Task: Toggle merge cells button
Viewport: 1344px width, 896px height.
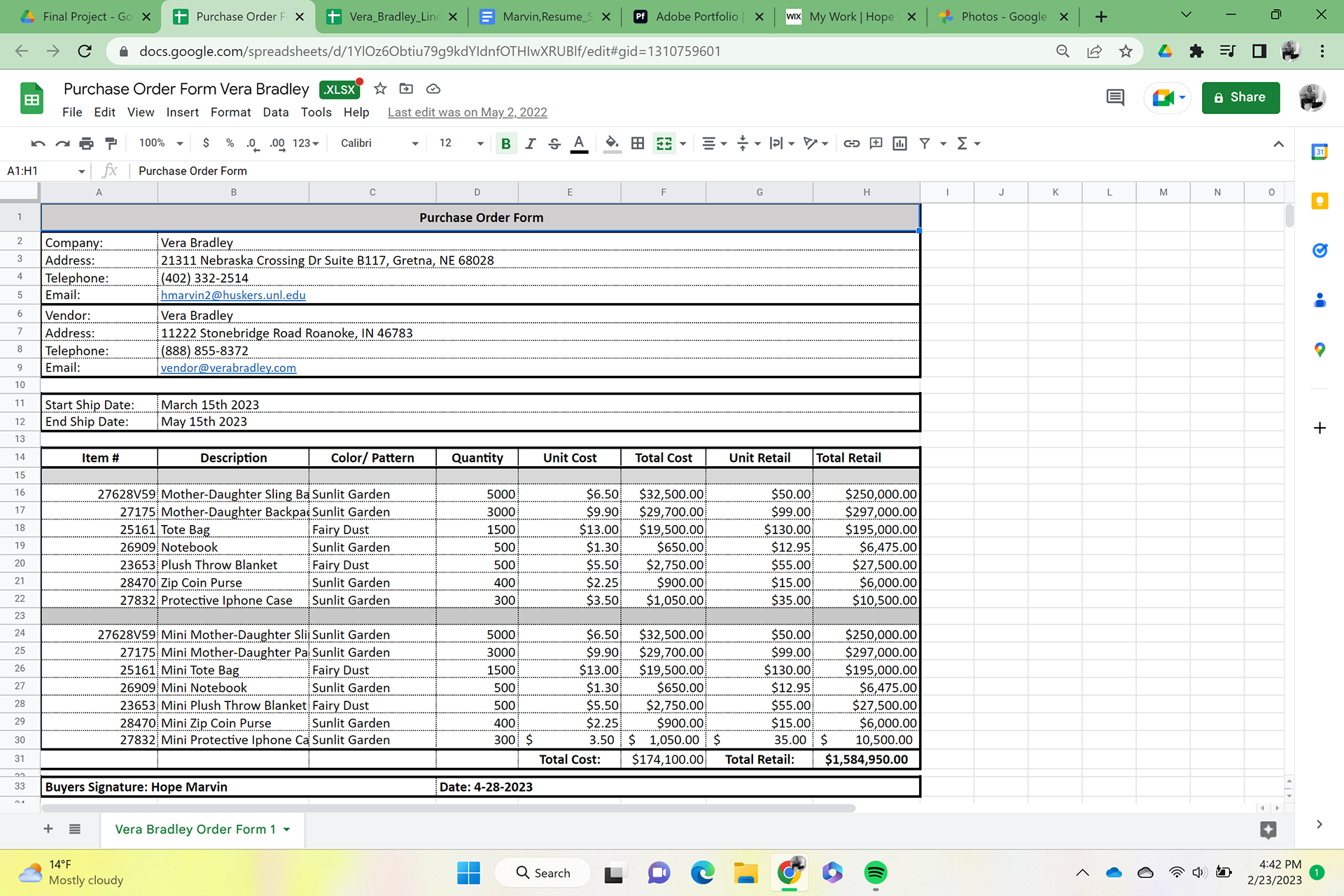Action: coord(664,143)
